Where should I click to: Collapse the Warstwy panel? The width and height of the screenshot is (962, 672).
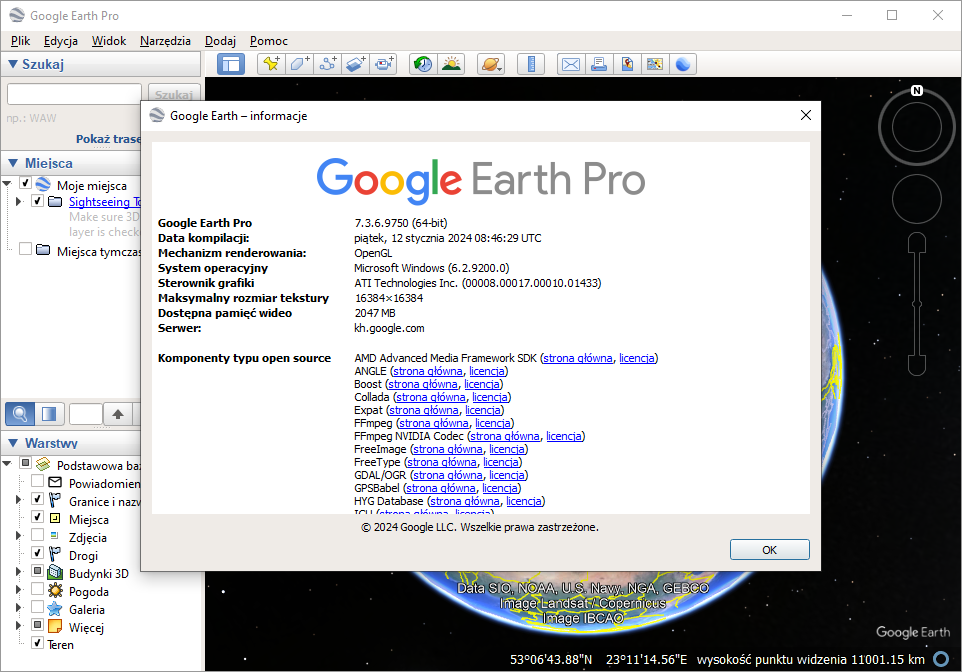pyautogui.click(x=13, y=443)
